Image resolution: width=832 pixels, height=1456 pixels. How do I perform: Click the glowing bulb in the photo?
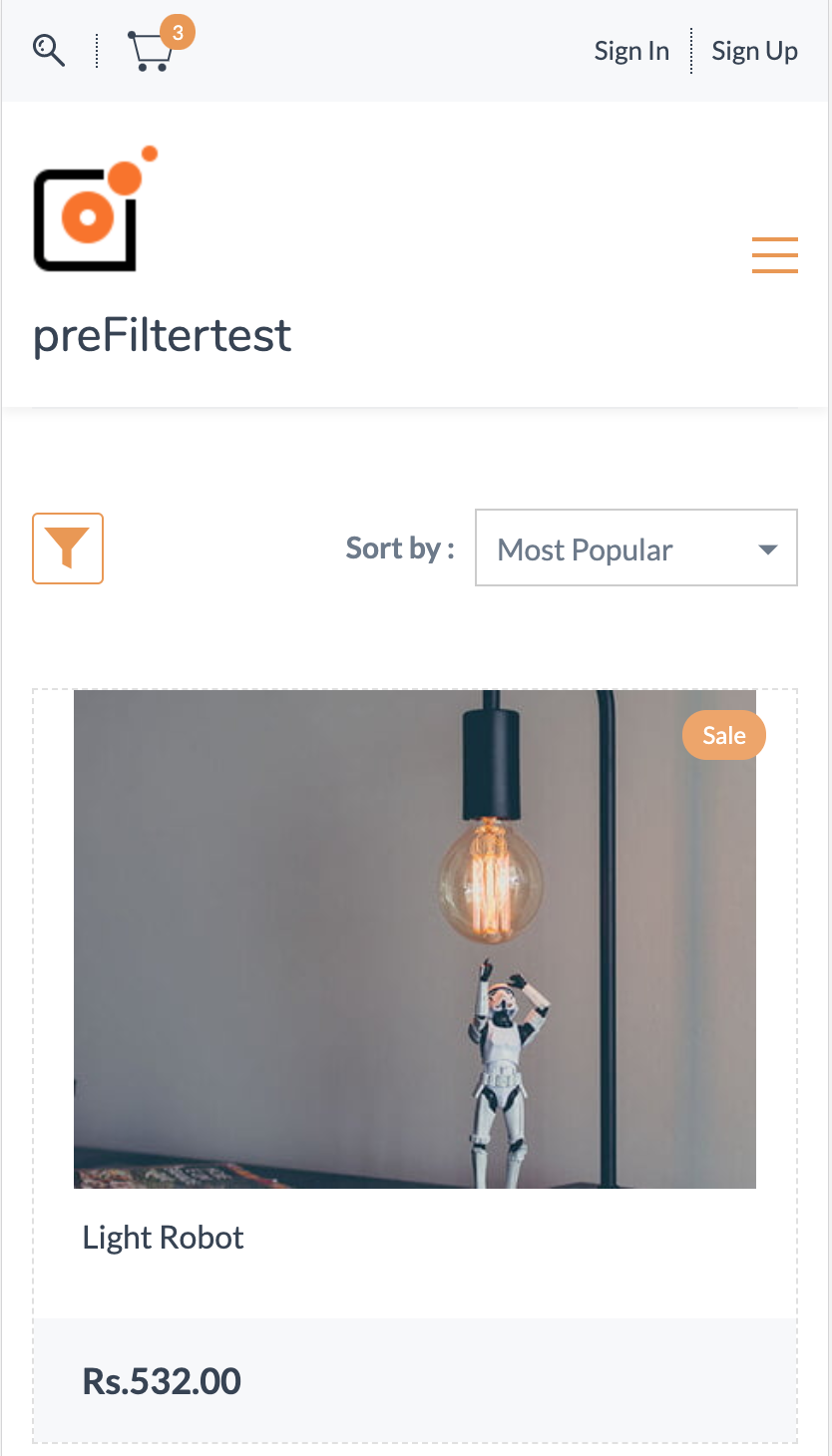(492, 880)
